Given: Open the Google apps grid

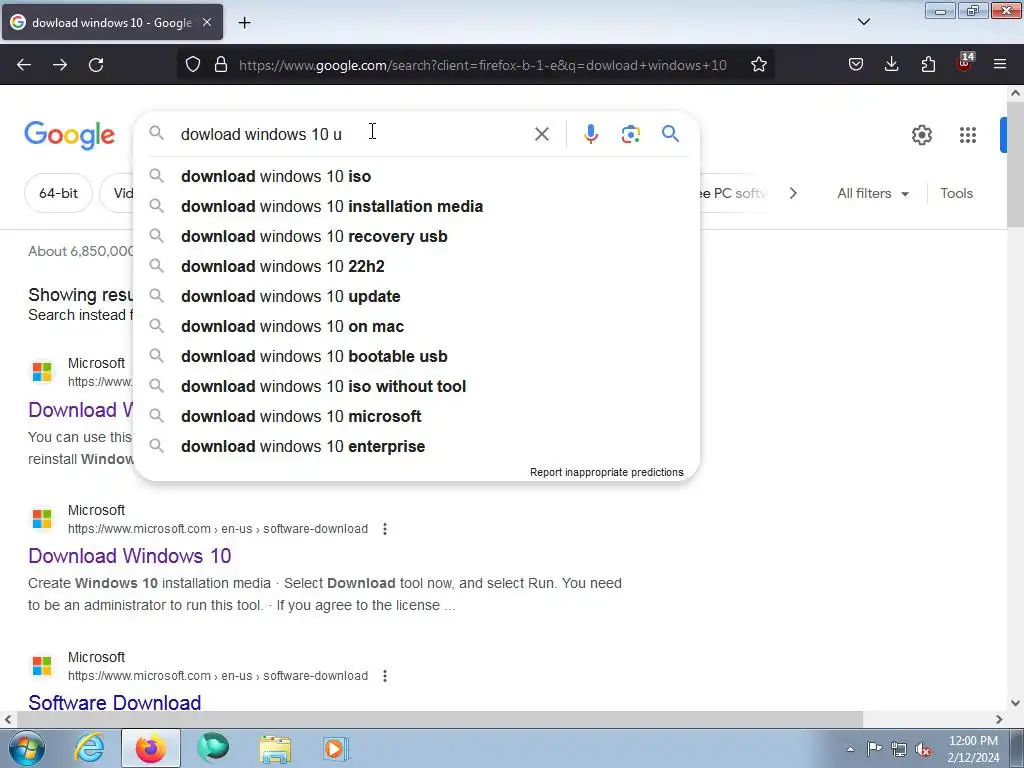Looking at the screenshot, I should click(968, 135).
